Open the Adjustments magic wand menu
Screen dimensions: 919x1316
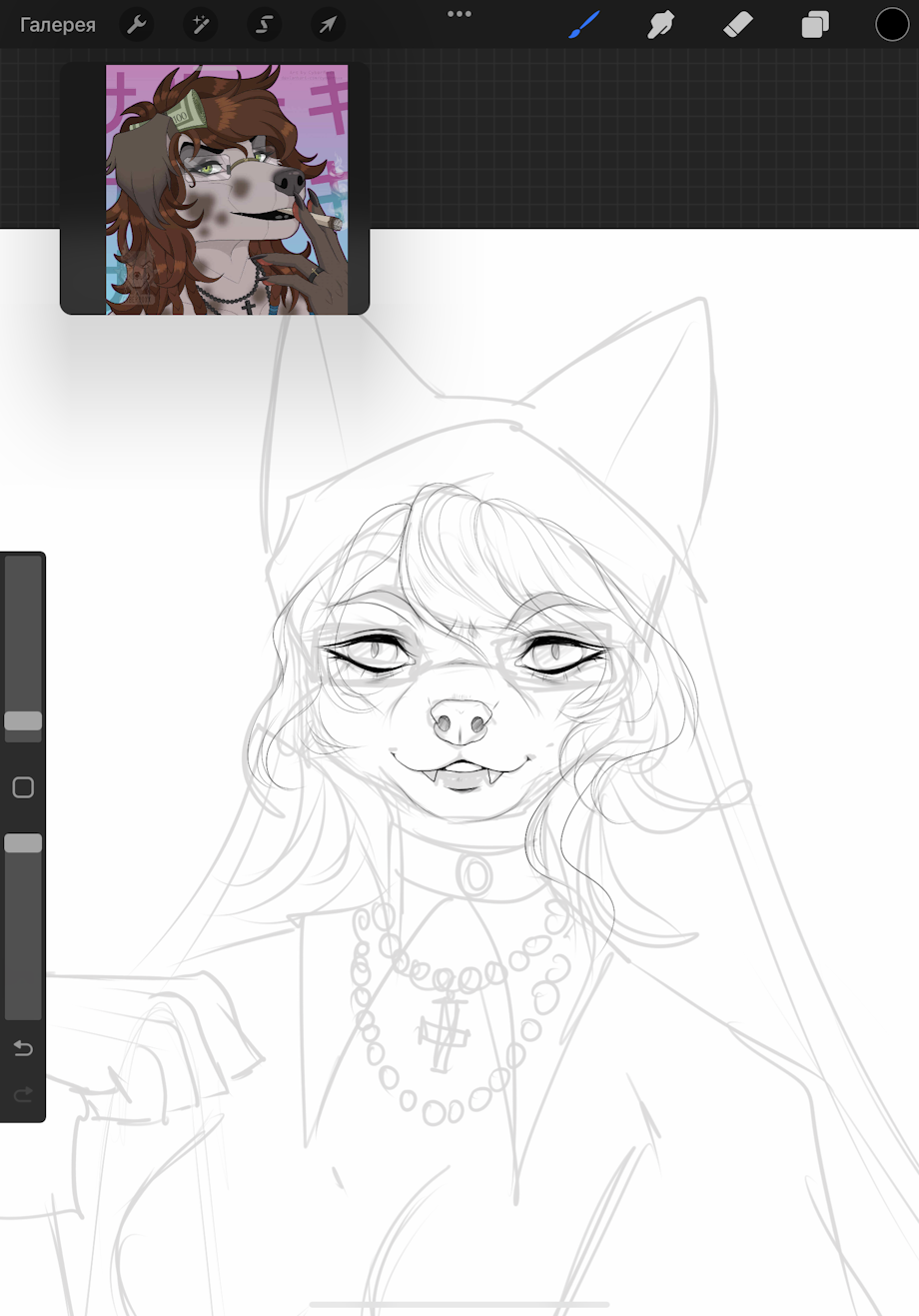click(201, 24)
